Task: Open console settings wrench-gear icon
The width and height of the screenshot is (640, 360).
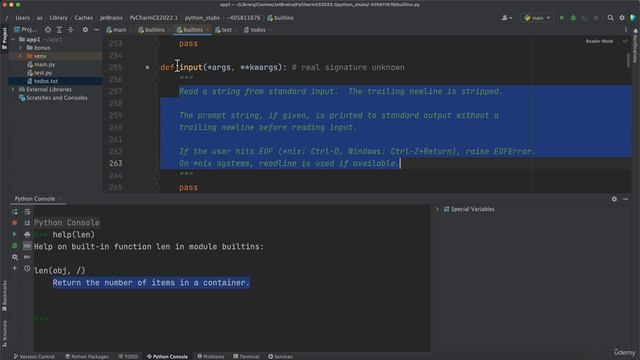Action: coord(15,257)
